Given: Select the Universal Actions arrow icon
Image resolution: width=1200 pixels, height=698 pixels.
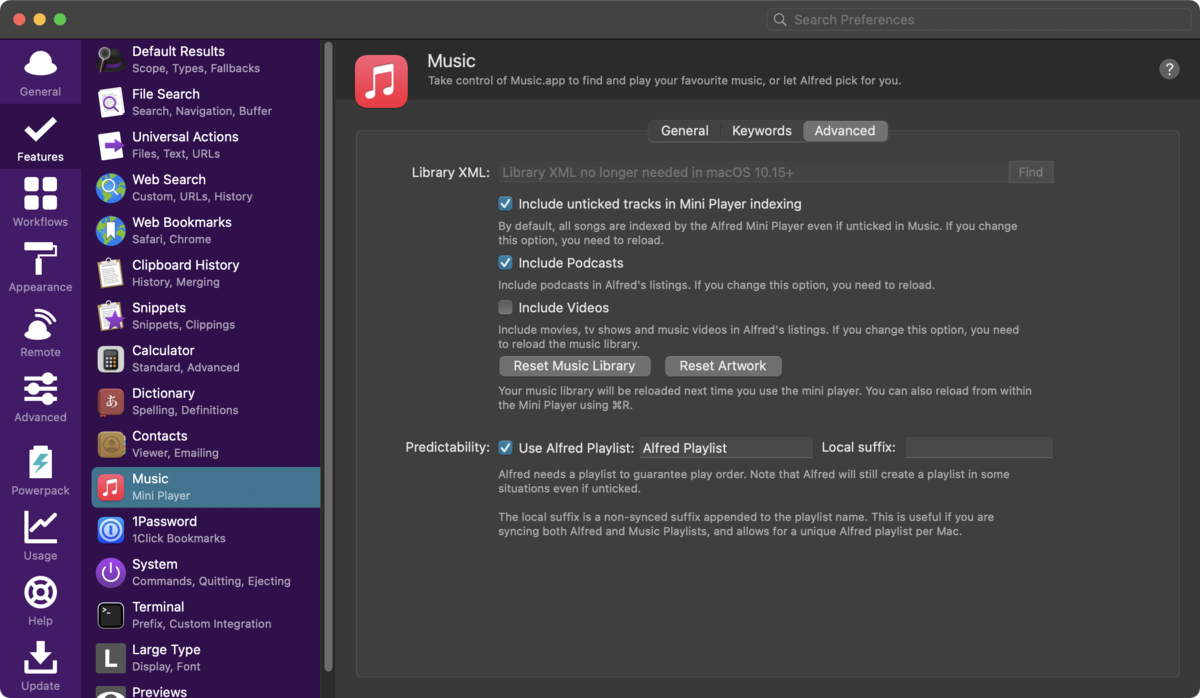Looking at the screenshot, I should [111, 145].
